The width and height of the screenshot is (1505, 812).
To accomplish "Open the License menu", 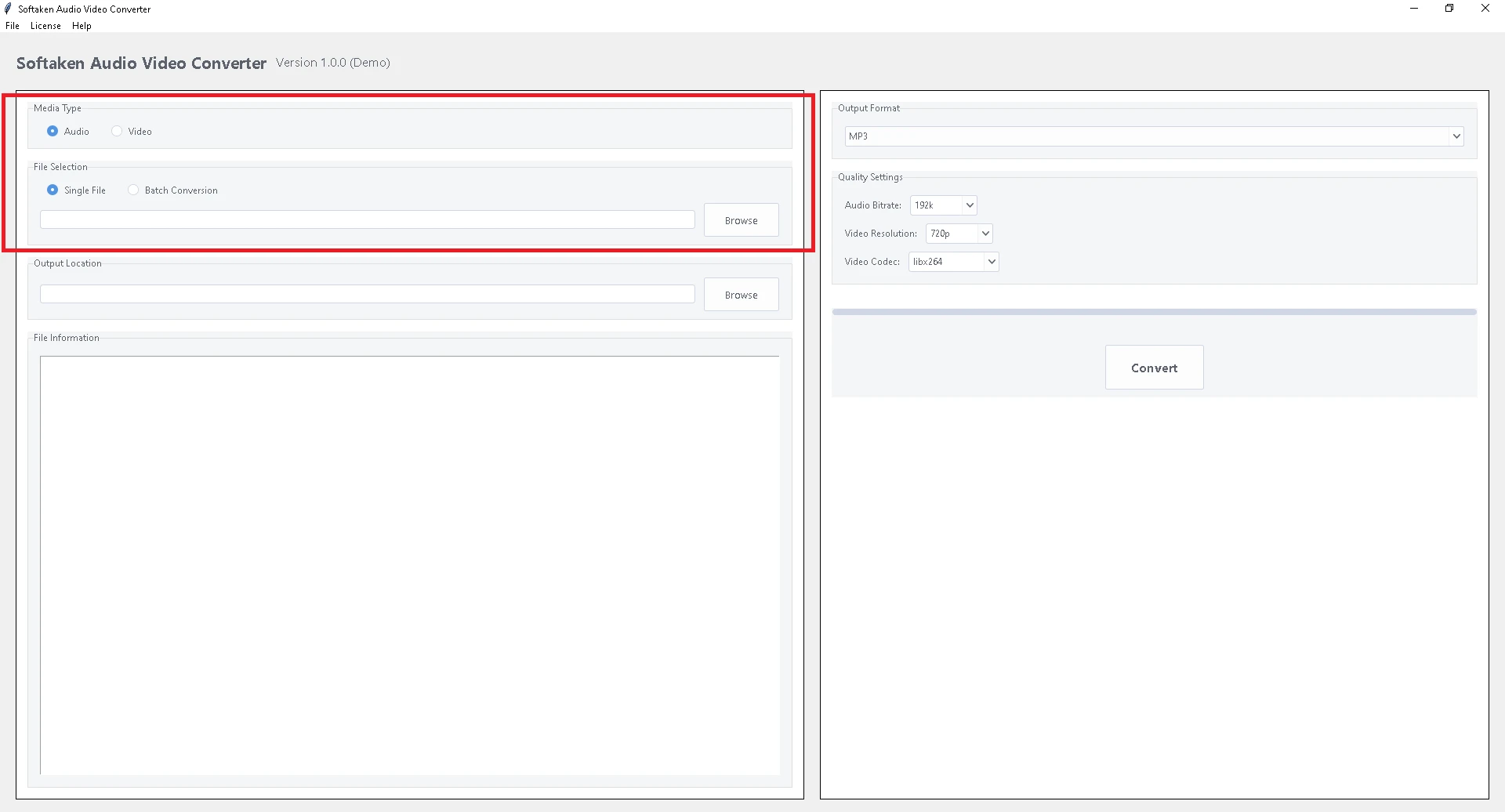I will [45, 25].
